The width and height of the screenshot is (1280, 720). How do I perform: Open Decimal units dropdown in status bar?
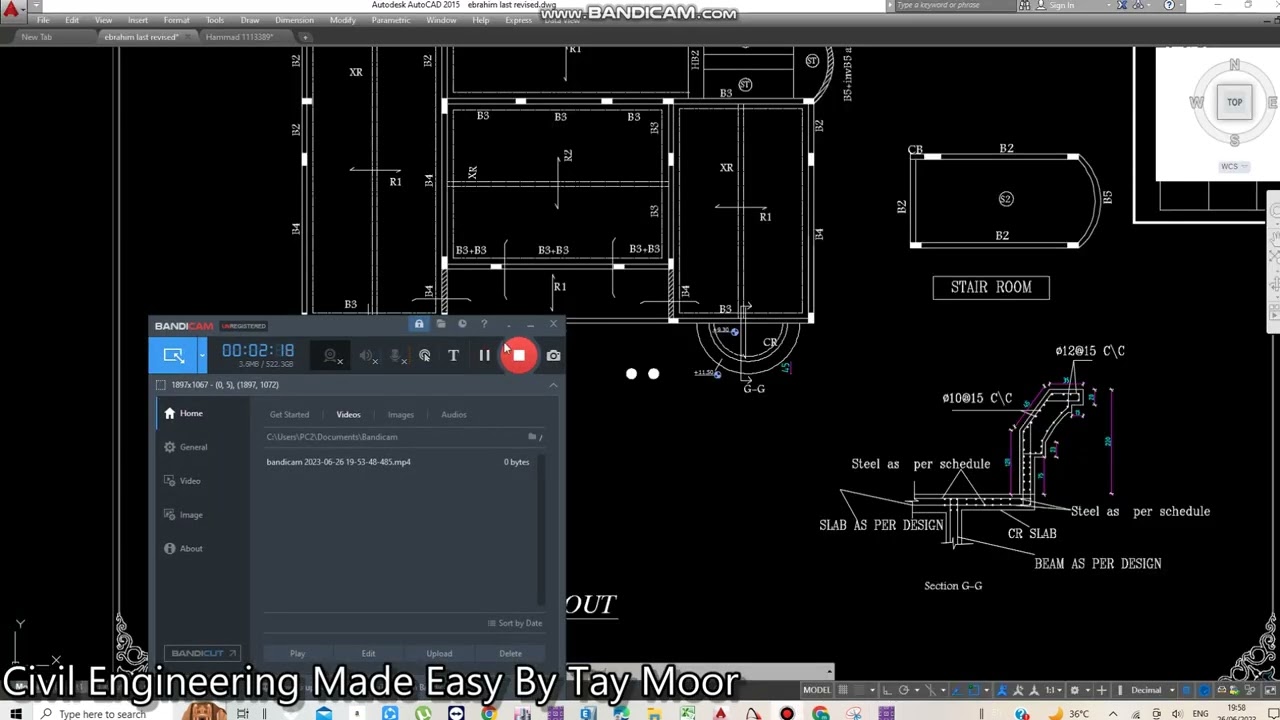tap(1151, 690)
